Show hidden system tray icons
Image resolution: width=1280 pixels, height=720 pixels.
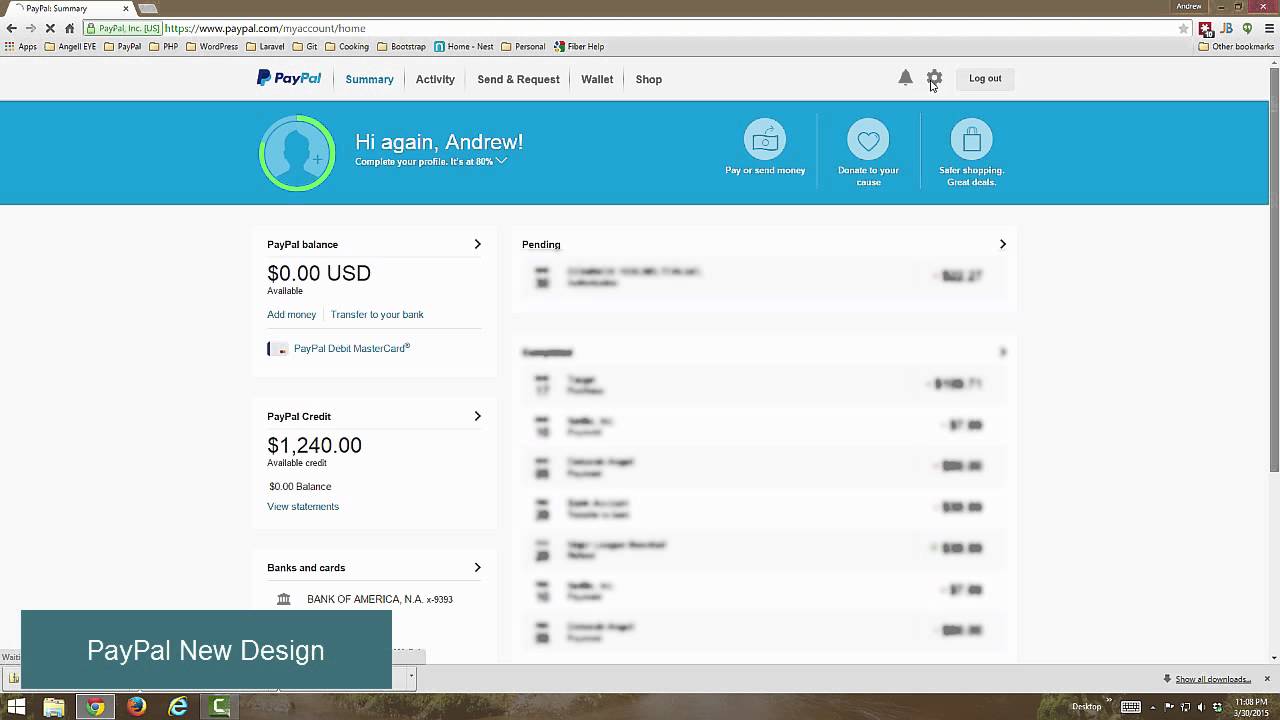pos(1153,707)
